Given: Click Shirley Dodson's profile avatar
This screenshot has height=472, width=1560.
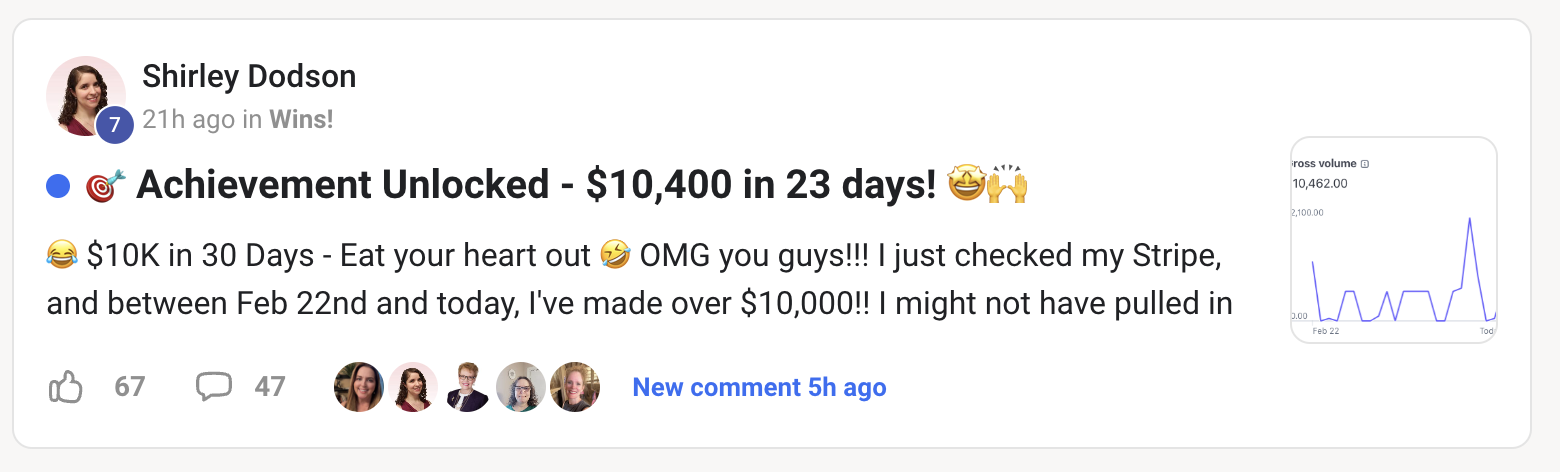Looking at the screenshot, I should click(84, 94).
